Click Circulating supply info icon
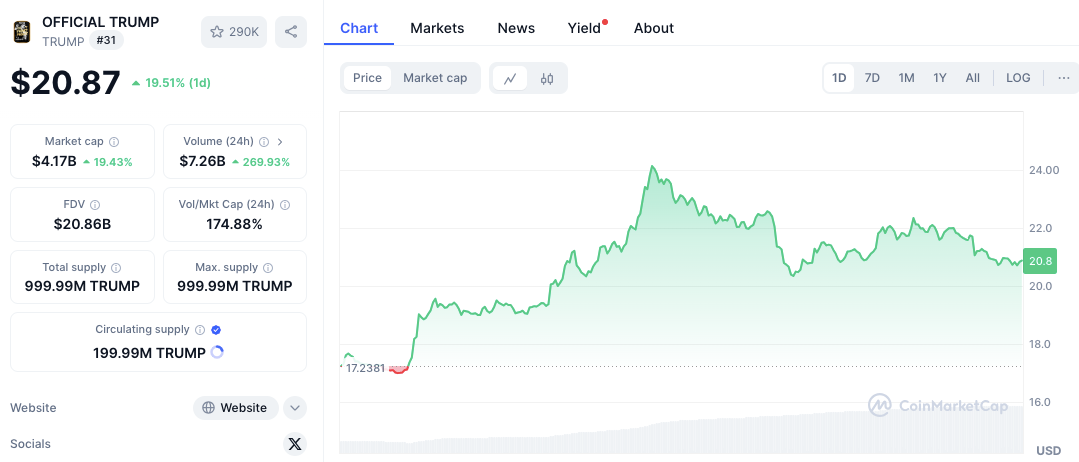This screenshot has height=462, width=1079. 200,329
